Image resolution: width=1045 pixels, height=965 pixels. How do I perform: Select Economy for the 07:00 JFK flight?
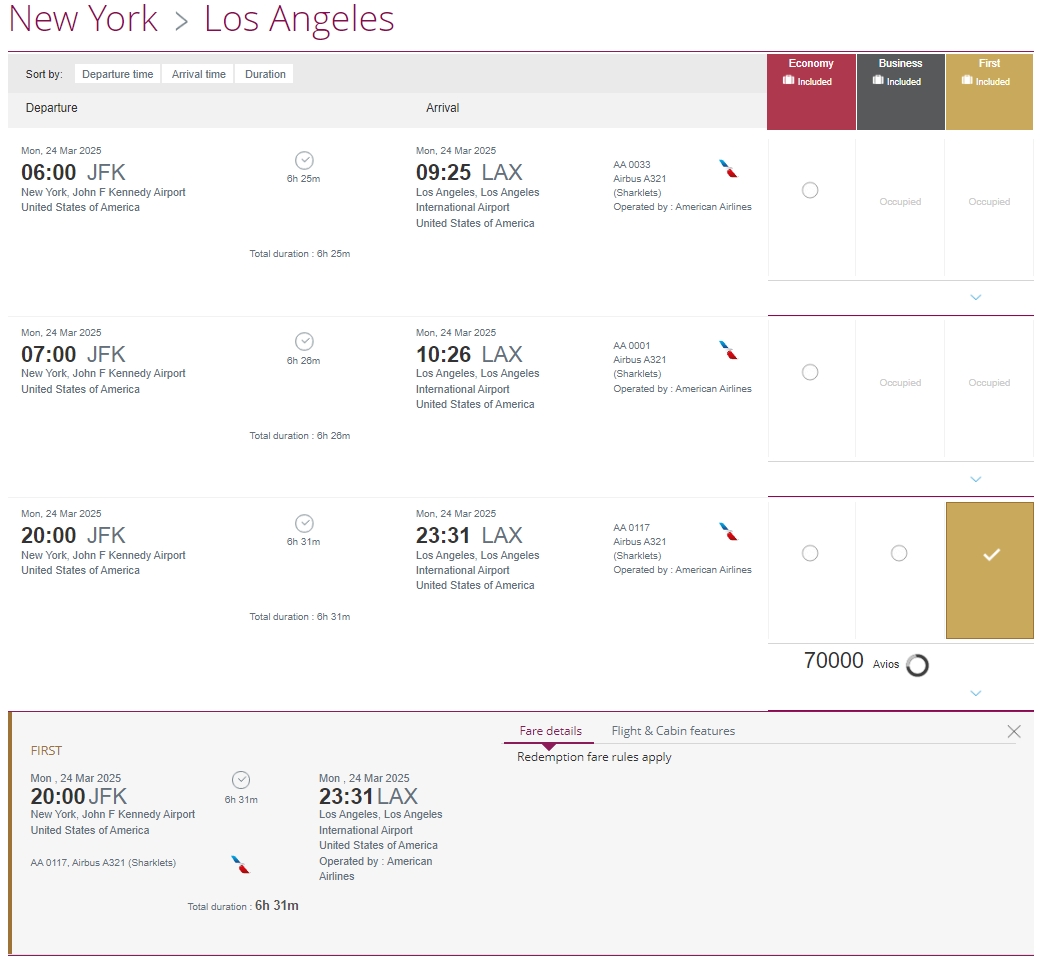(x=810, y=372)
